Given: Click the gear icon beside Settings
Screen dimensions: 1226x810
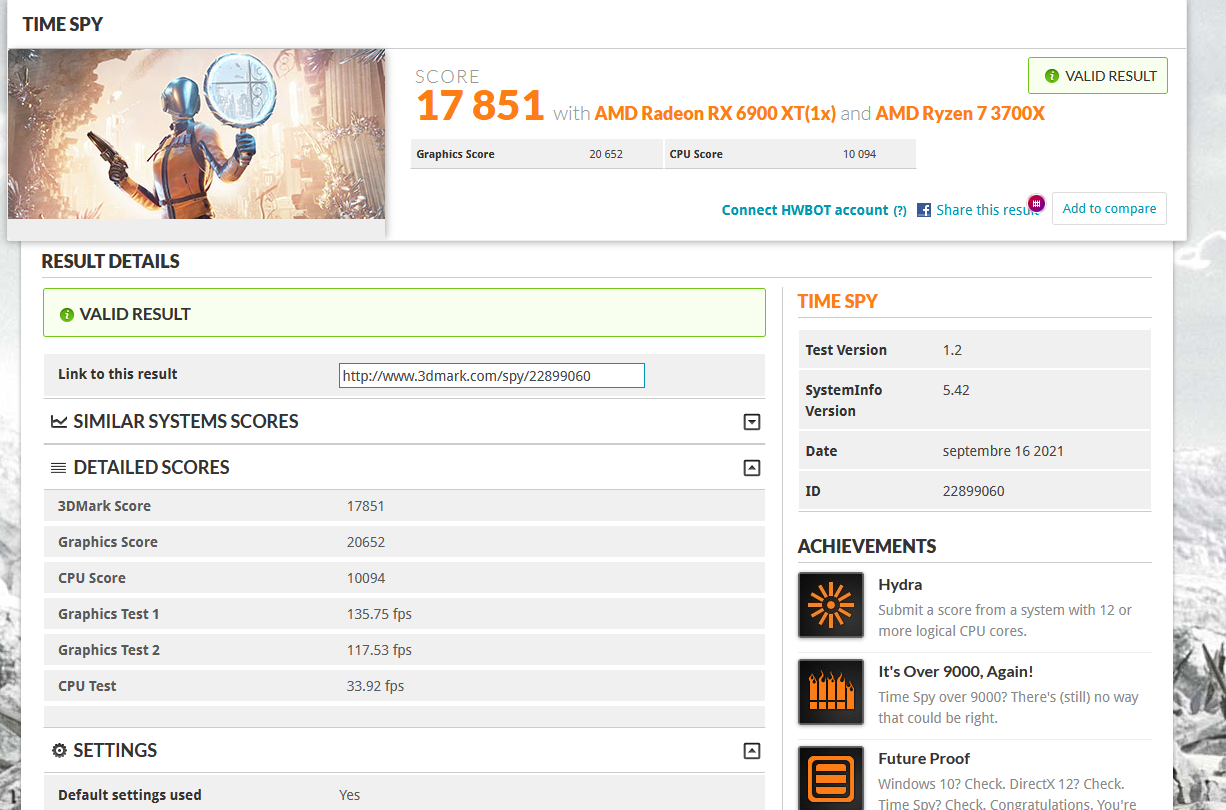Looking at the screenshot, I should coord(59,751).
